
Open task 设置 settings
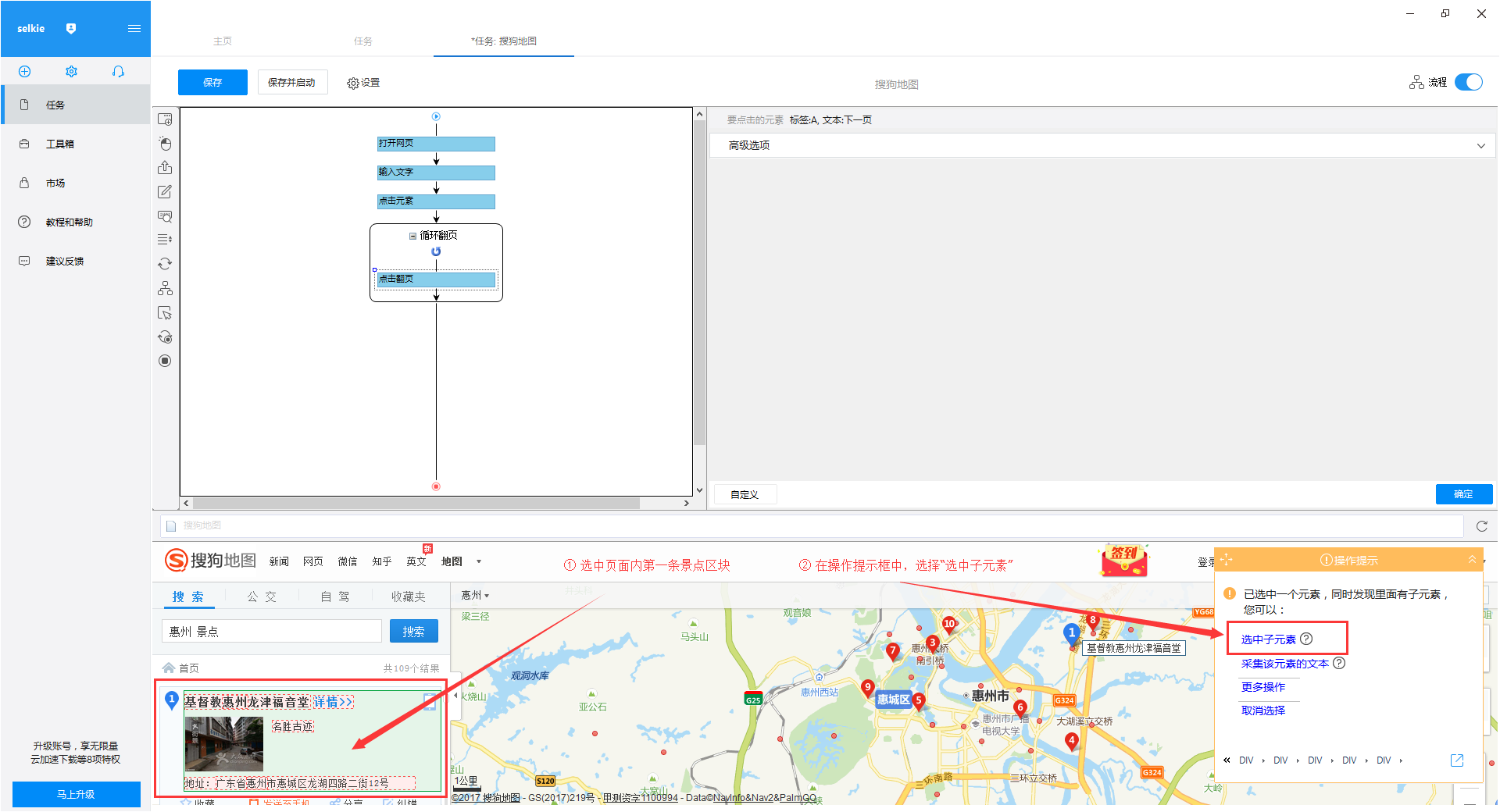click(363, 83)
